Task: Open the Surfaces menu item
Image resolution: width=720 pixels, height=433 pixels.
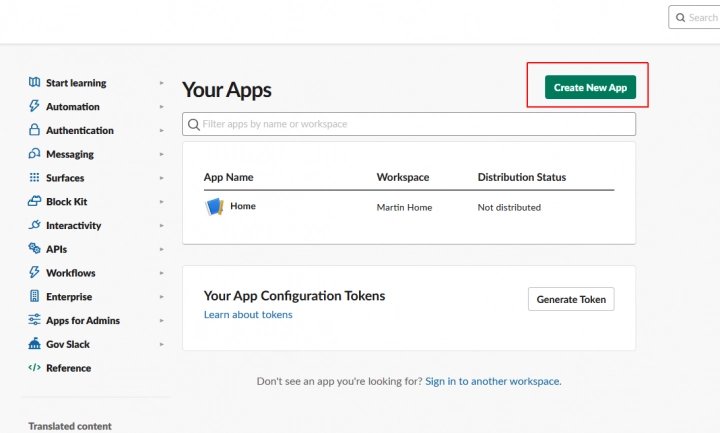Action: [65, 178]
